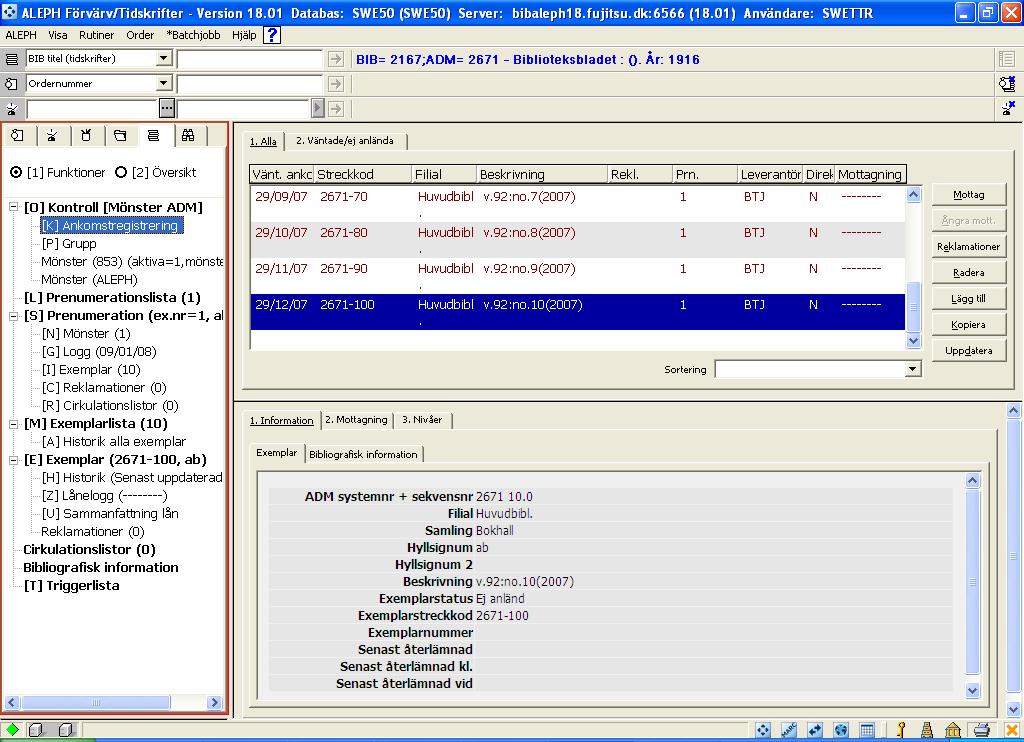Click the icon at the right end of the Ordernummer bar

tap(1007, 84)
